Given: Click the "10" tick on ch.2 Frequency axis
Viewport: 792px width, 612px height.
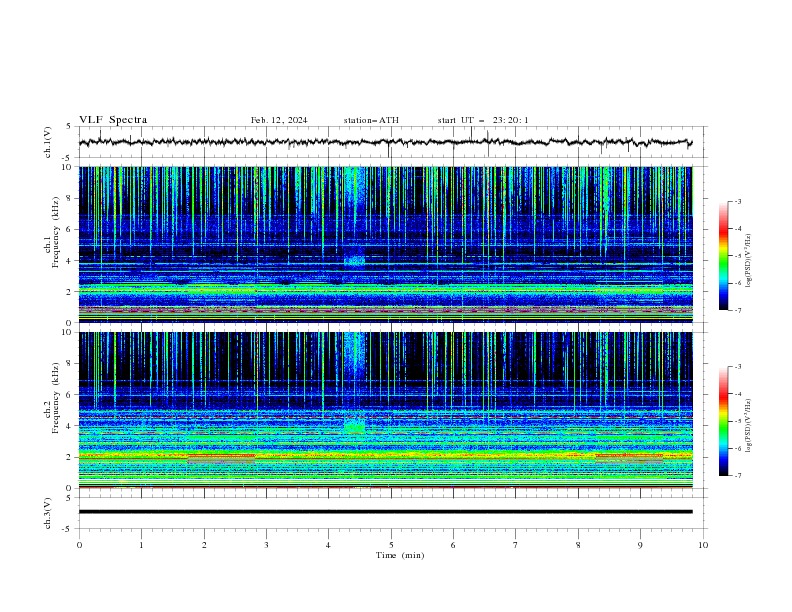Looking at the screenshot, I should click(68, 332).
